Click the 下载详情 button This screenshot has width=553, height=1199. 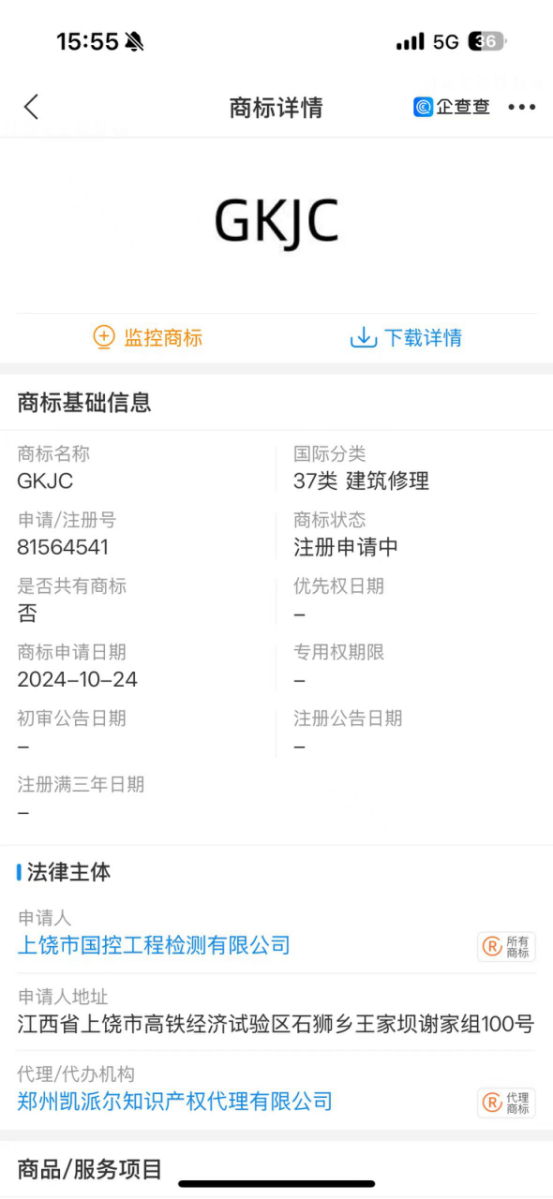[x=406, y=337]
